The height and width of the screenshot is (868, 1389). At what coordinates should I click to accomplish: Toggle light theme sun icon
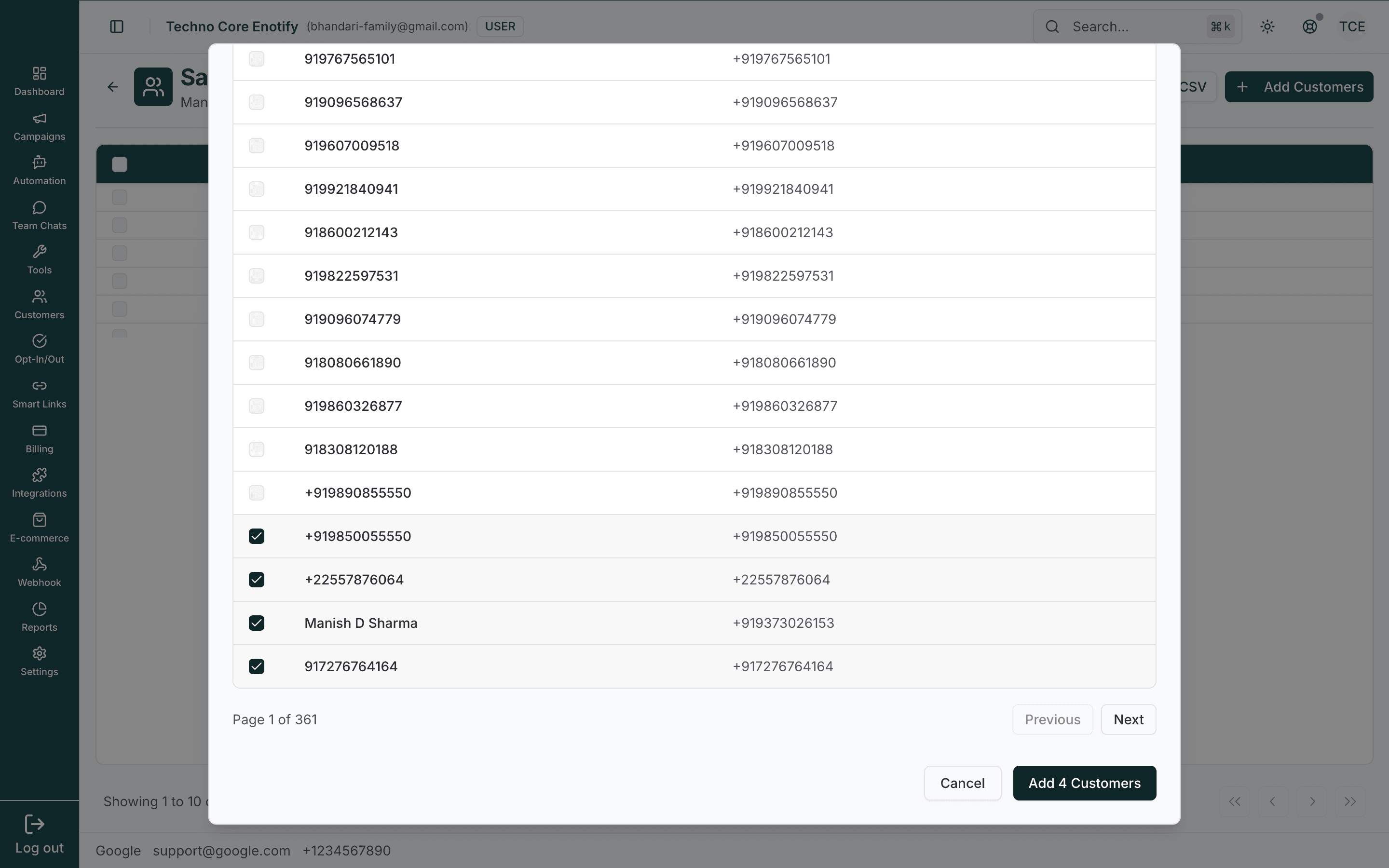click(x=1267, y=27)
